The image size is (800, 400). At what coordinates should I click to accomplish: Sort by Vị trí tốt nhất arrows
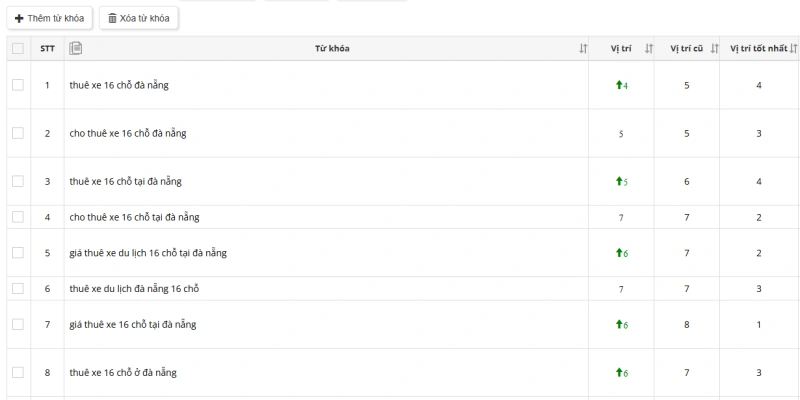point(793,49)
